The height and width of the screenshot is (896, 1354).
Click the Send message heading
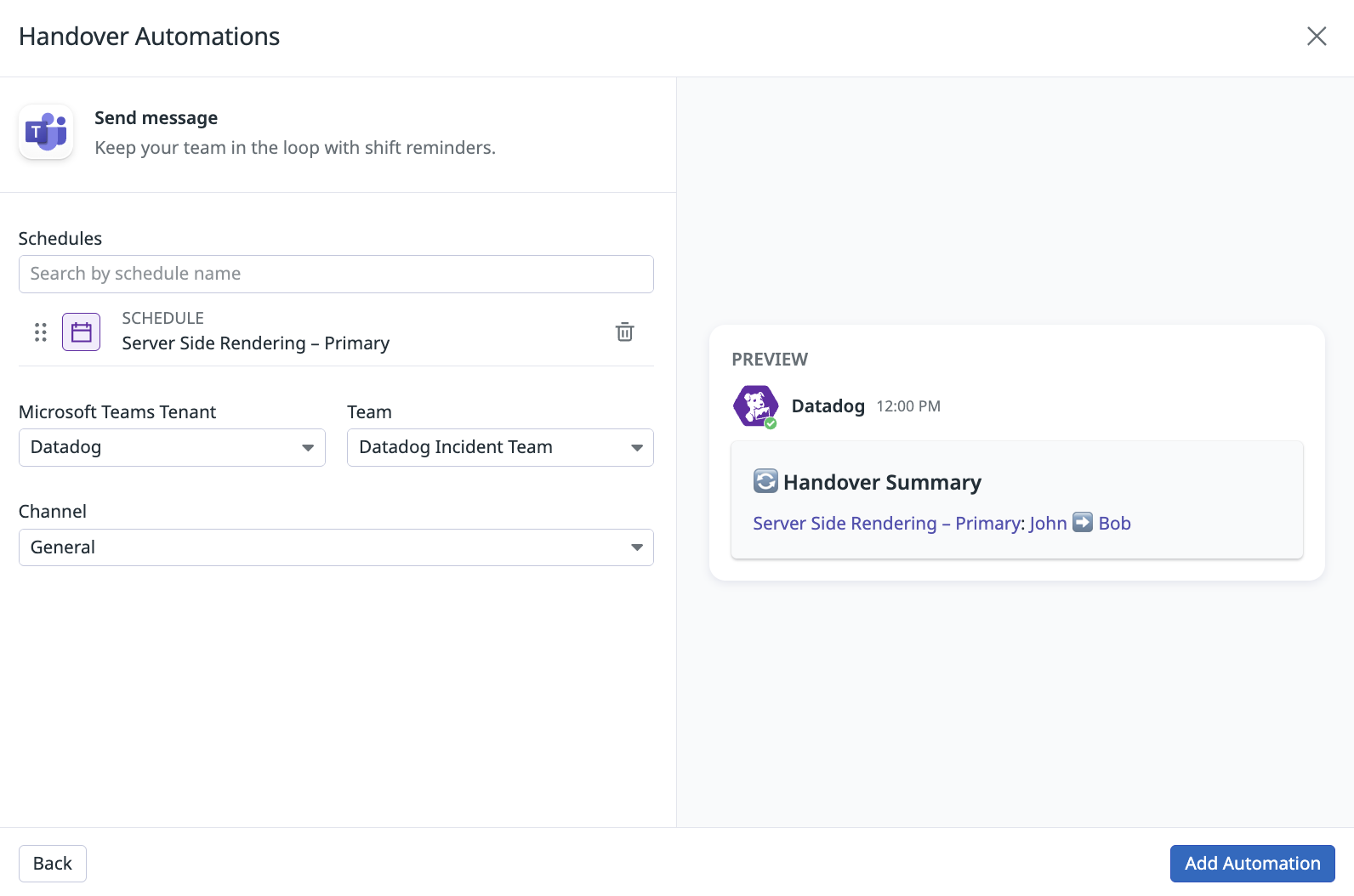click(156, 118)
